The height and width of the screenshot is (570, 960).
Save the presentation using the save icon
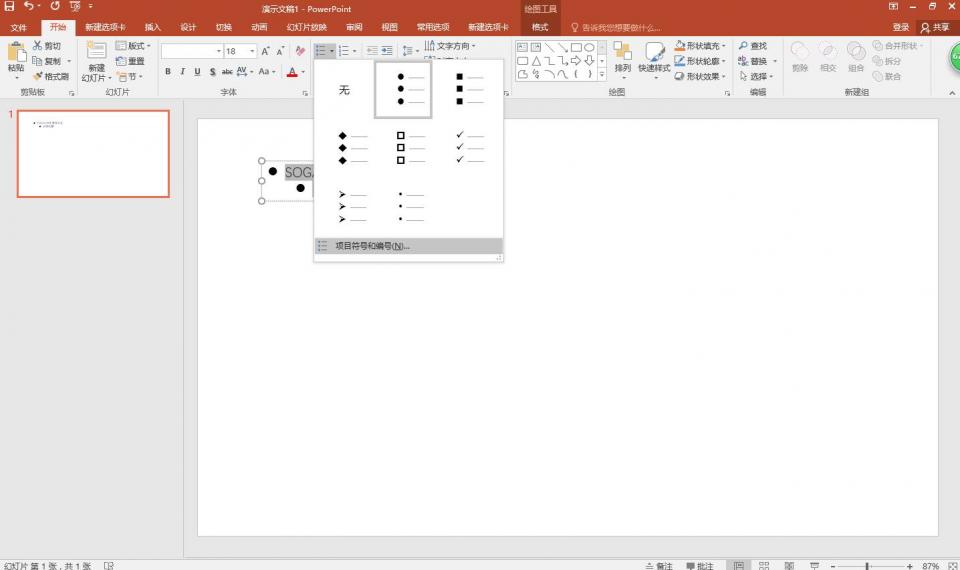(x=9, y=7)
